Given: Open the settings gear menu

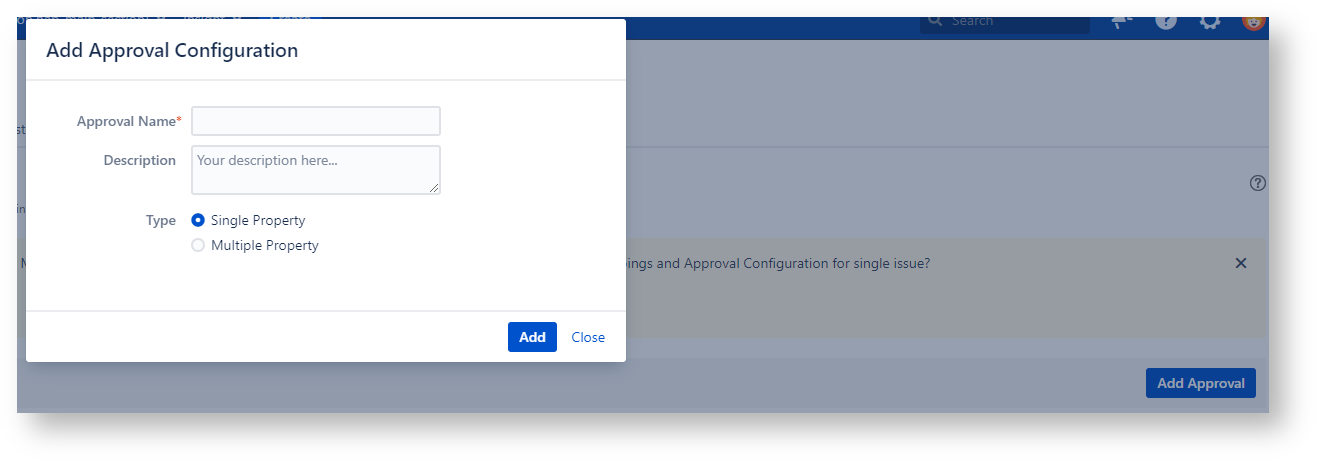Looking at the screenshot, I should point(1210,20).
